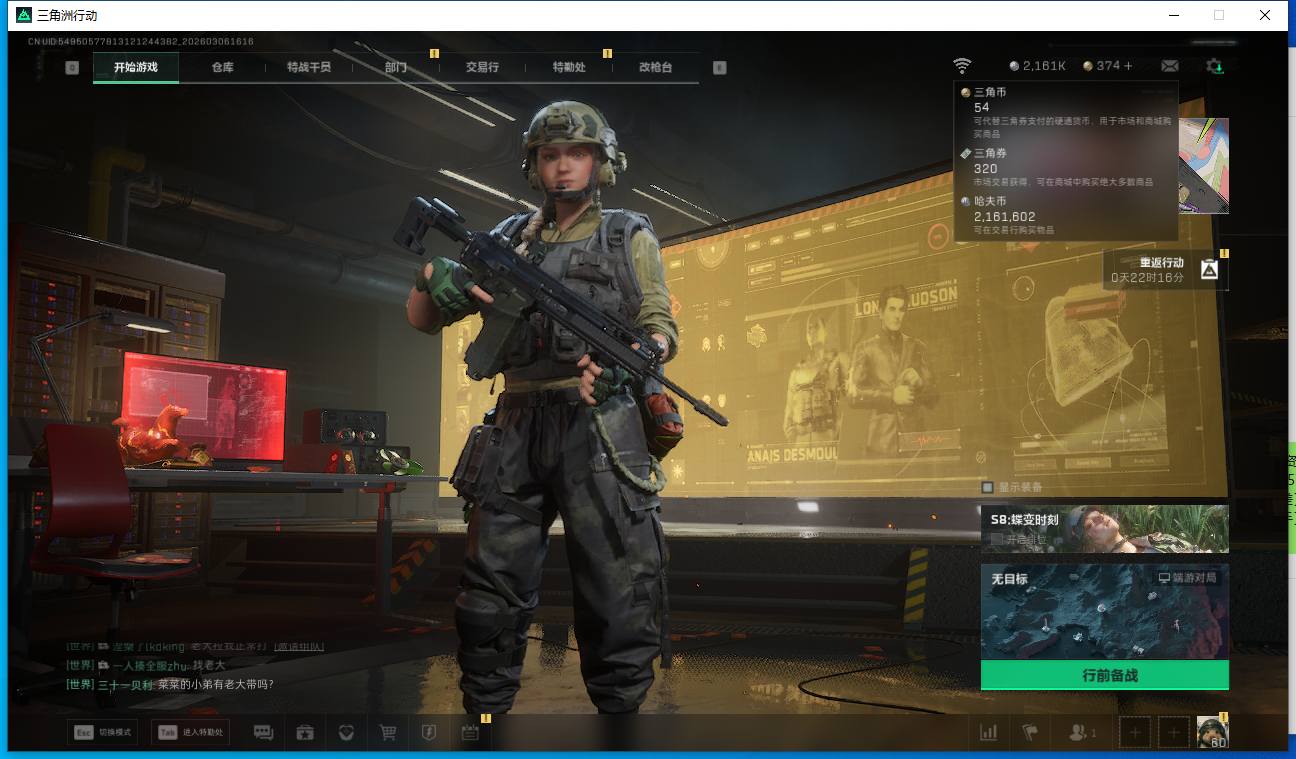Open the map thumbnail beside the currency panel

(1204, 165)
